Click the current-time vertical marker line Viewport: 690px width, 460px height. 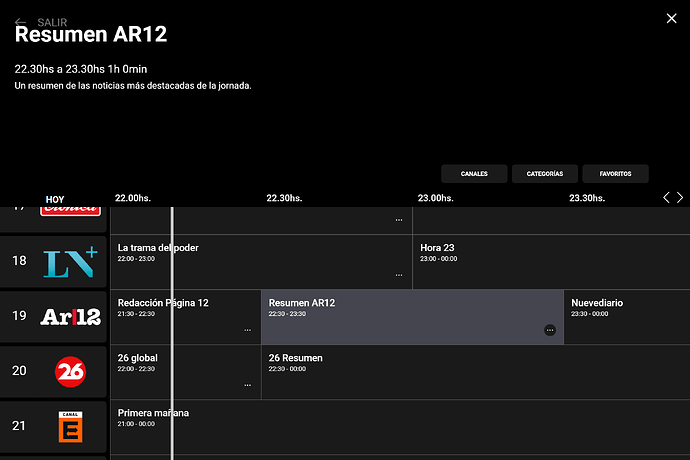(x=172, y=333)
